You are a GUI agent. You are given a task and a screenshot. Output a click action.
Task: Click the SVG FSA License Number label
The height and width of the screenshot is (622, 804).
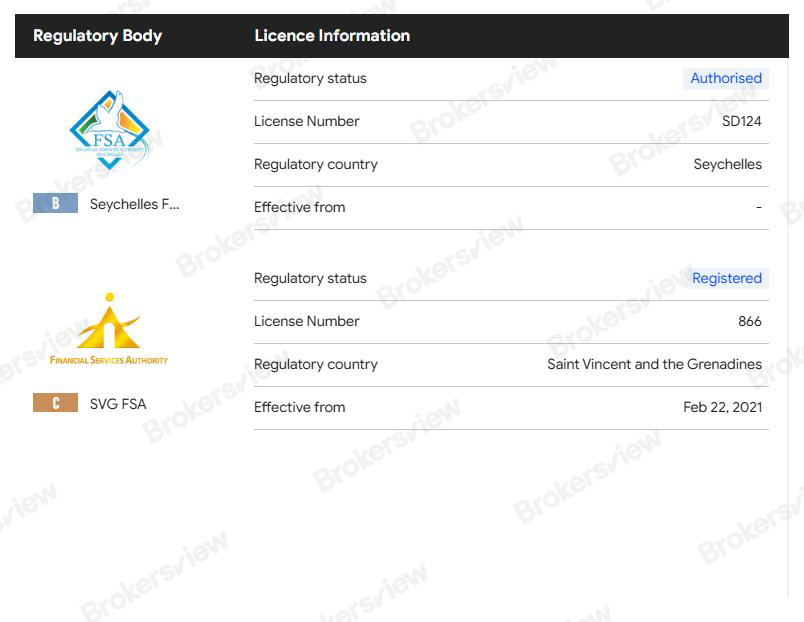pyautogui.click(x=306, y=321)
